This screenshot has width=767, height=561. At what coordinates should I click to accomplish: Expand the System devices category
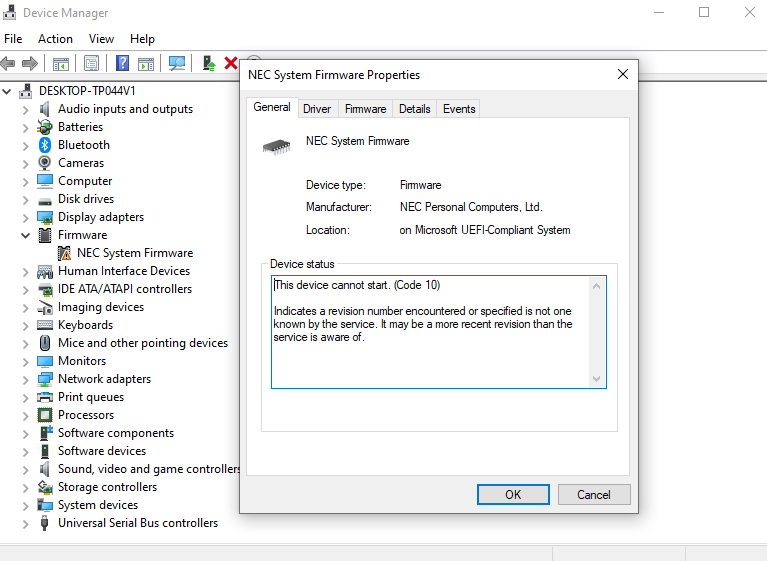click(x=25, y=506)
